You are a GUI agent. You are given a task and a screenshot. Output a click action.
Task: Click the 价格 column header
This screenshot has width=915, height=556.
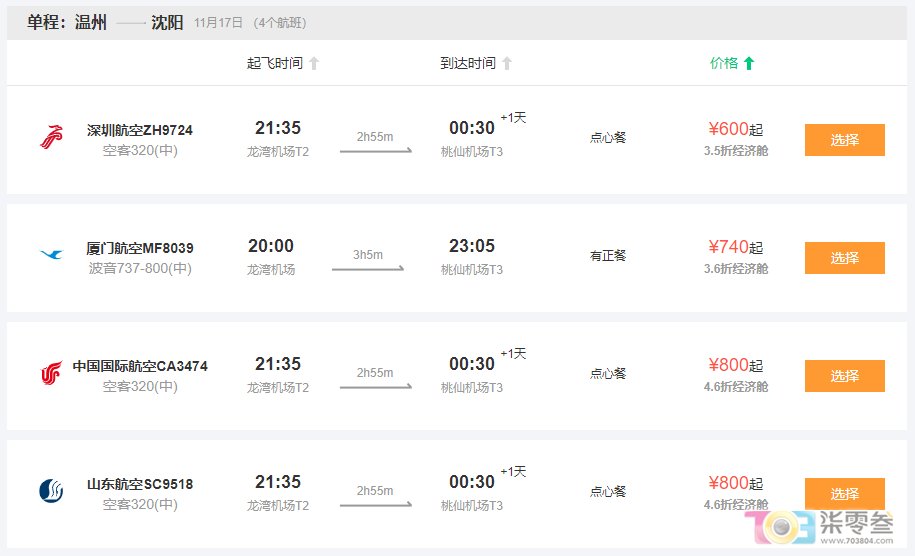coord(724,64)
